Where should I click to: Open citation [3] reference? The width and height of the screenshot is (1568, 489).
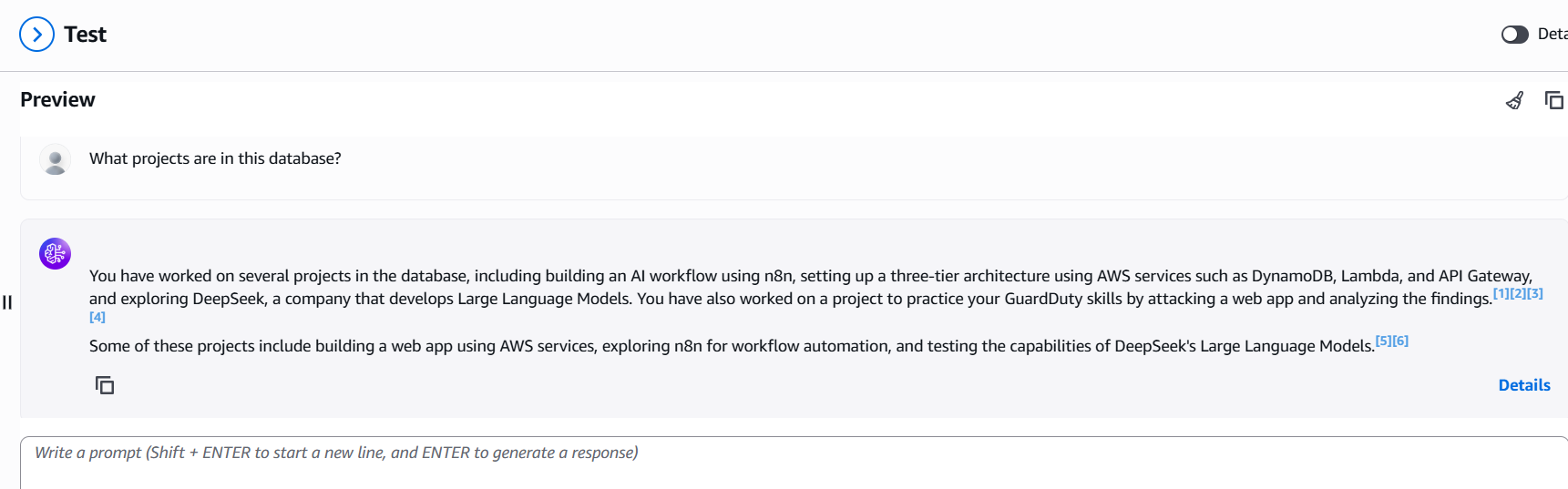point(1535,293)
